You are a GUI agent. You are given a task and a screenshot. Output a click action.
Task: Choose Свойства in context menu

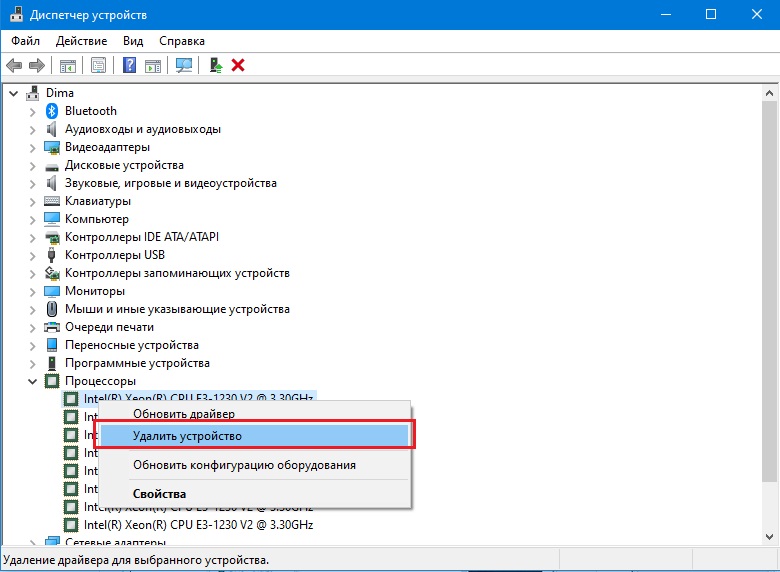click(255, 494)
